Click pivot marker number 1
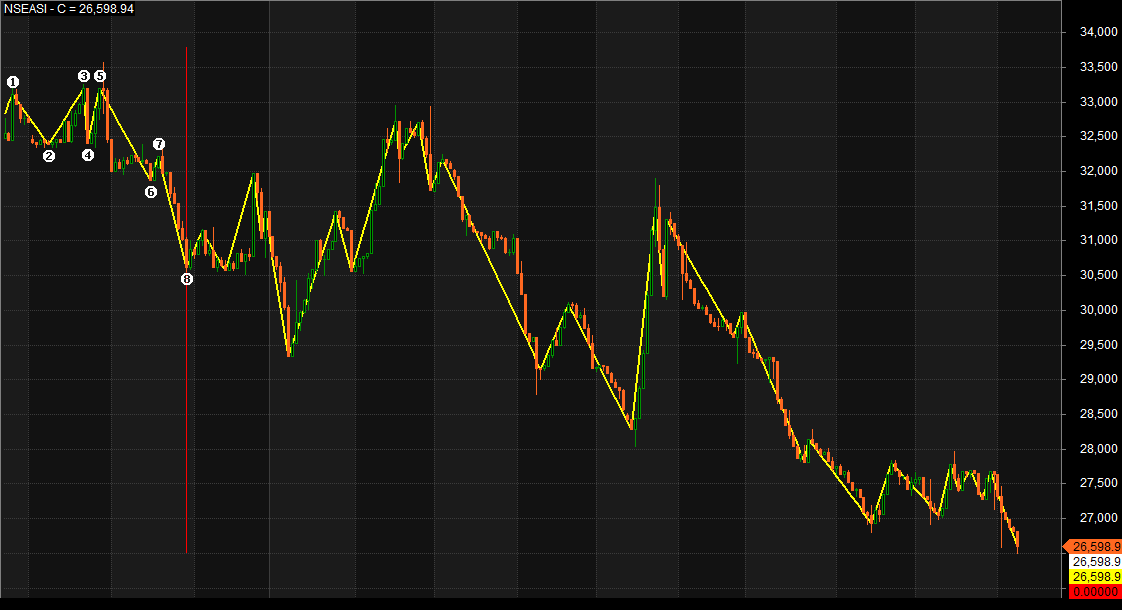 coord(13,82)
